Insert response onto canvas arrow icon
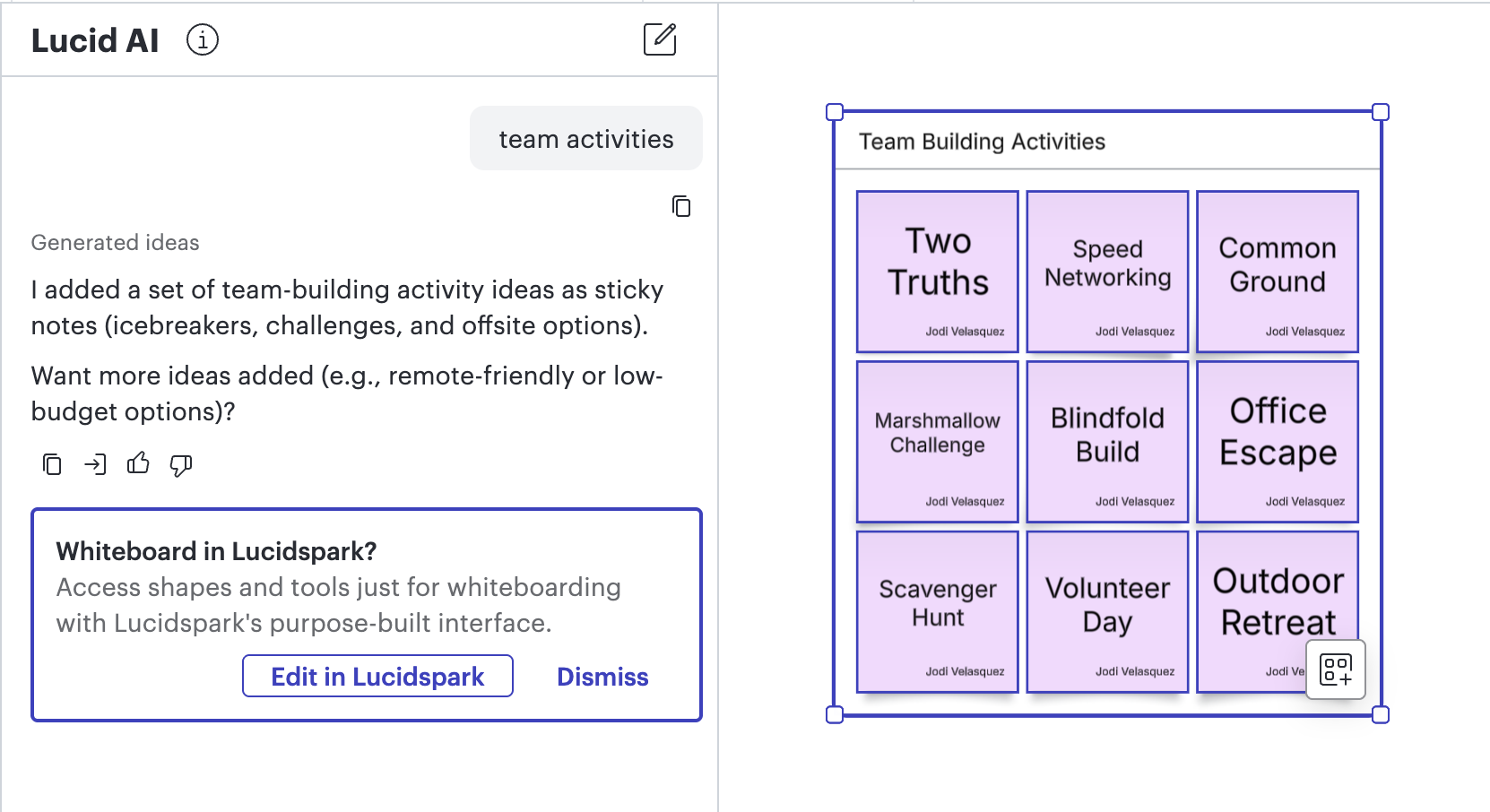 [x=95, y=464]
